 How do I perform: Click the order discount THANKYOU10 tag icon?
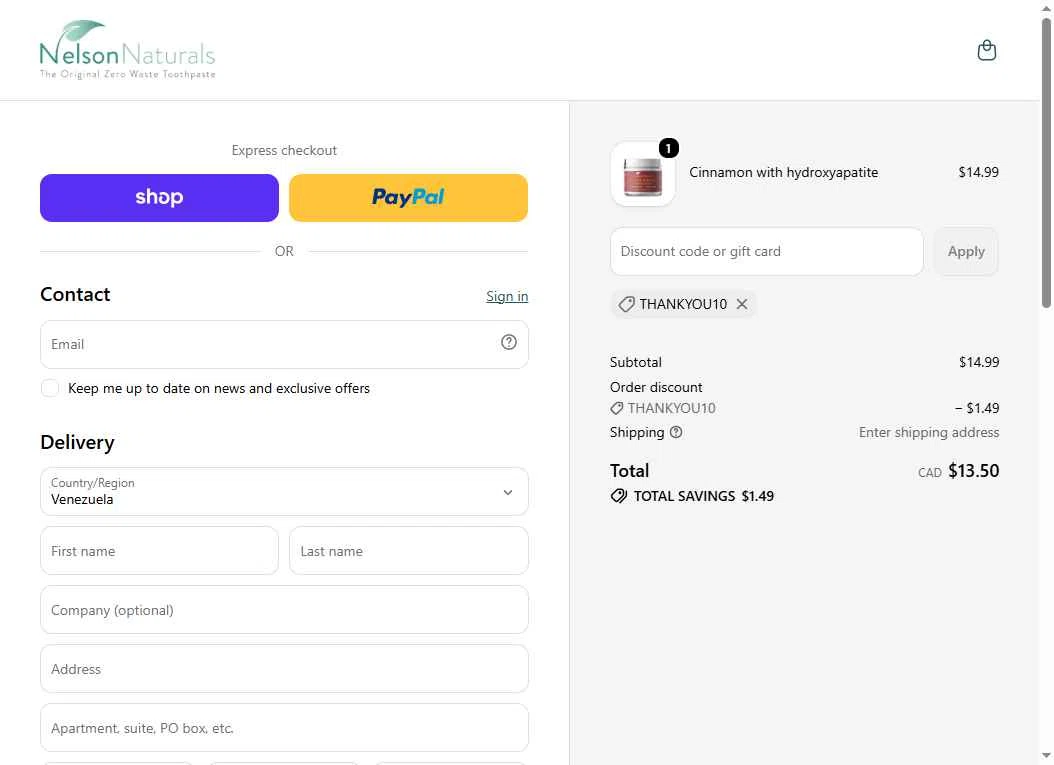[x=616, y=408]
